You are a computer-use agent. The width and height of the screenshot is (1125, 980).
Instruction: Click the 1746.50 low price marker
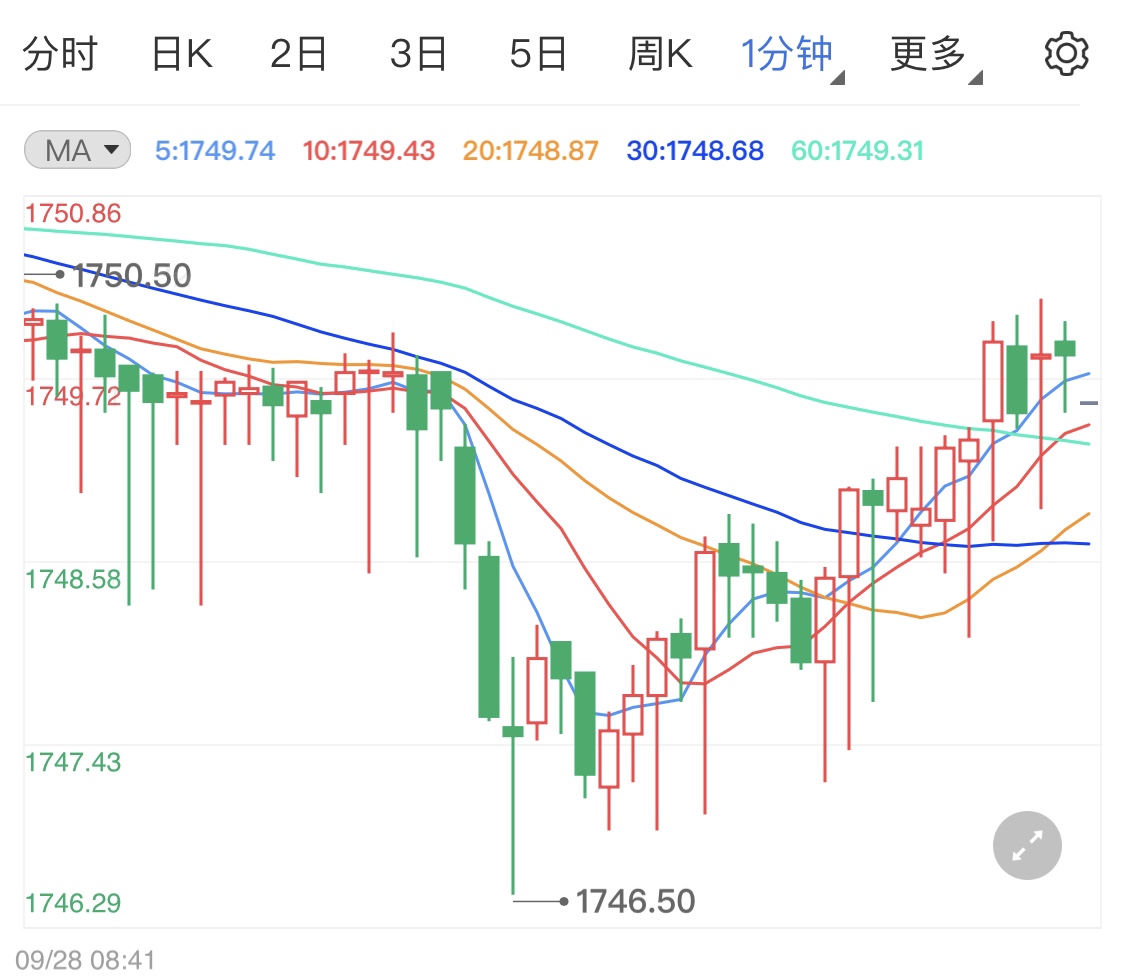click(637, 900)
